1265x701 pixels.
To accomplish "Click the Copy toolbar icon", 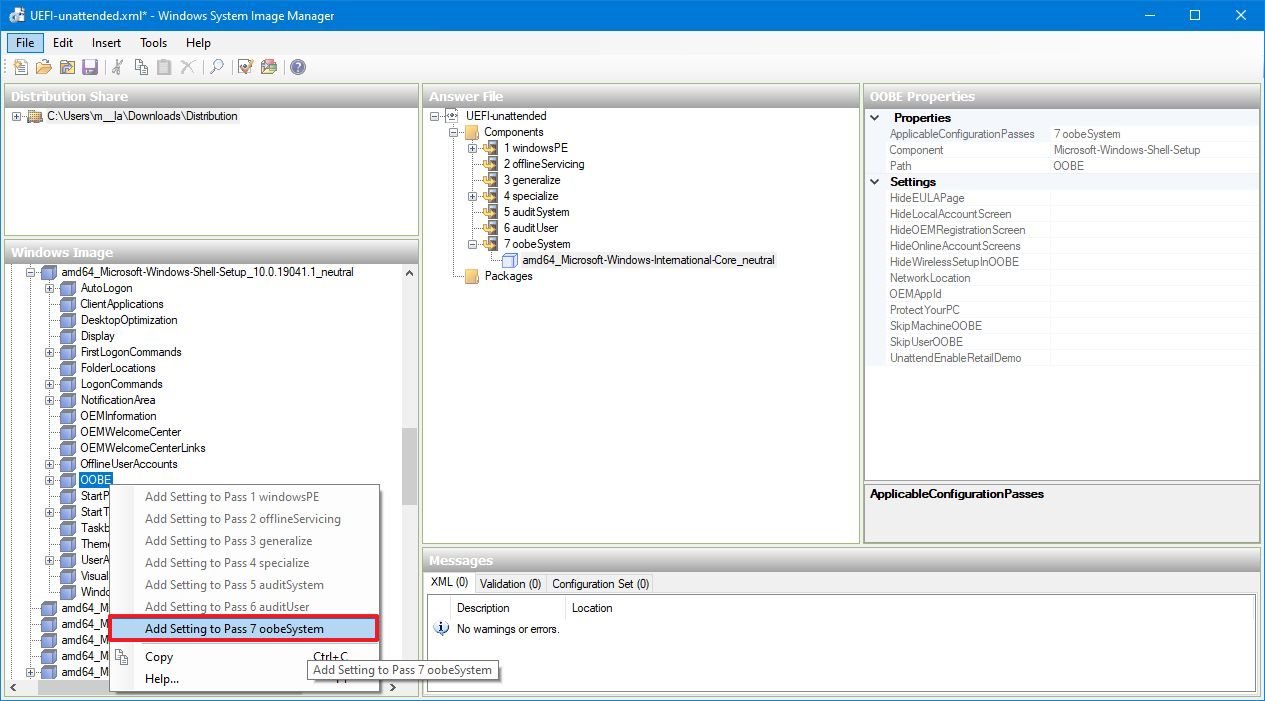I will [x=141, y=67].
